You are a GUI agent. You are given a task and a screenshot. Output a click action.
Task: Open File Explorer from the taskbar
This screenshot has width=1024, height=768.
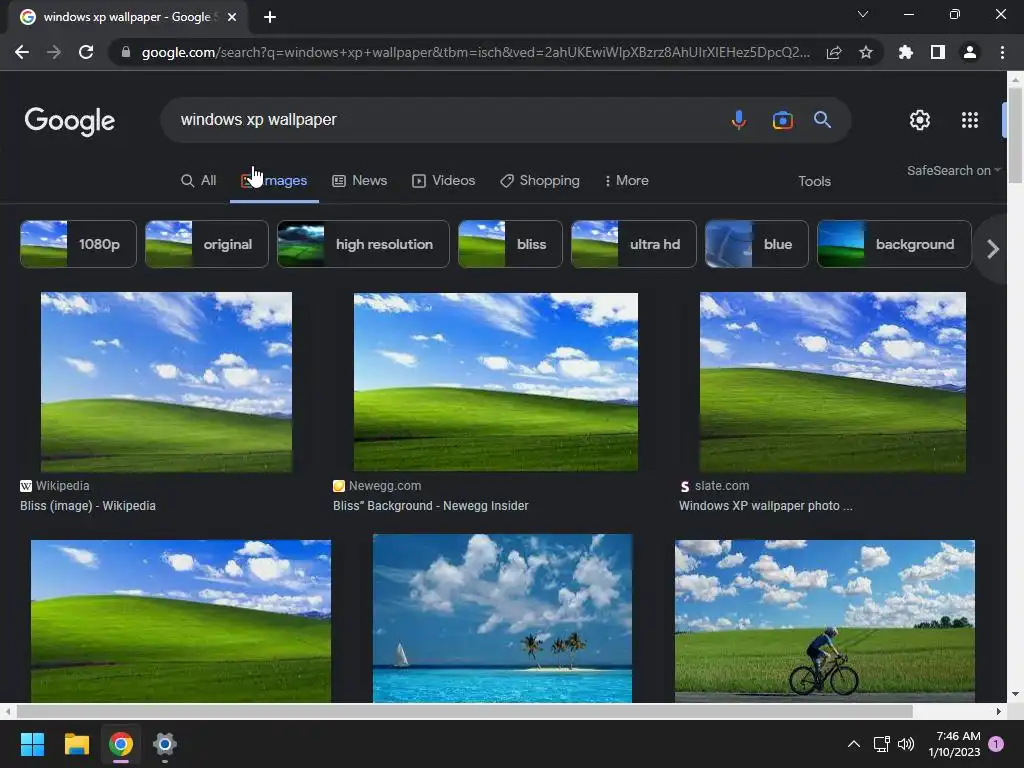pyautogui.click(x=76, y=744)
